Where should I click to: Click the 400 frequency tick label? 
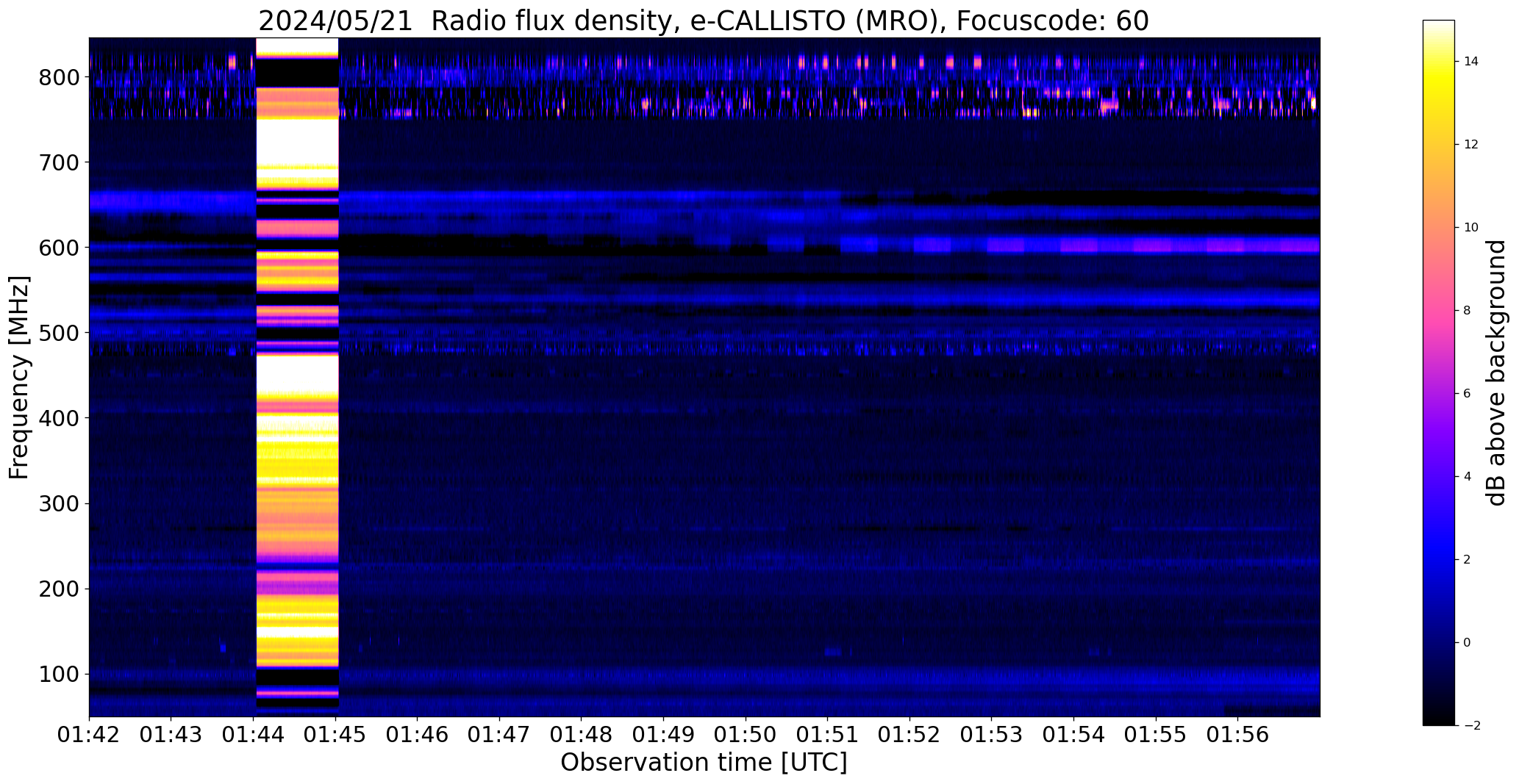[x=59, y=418]
